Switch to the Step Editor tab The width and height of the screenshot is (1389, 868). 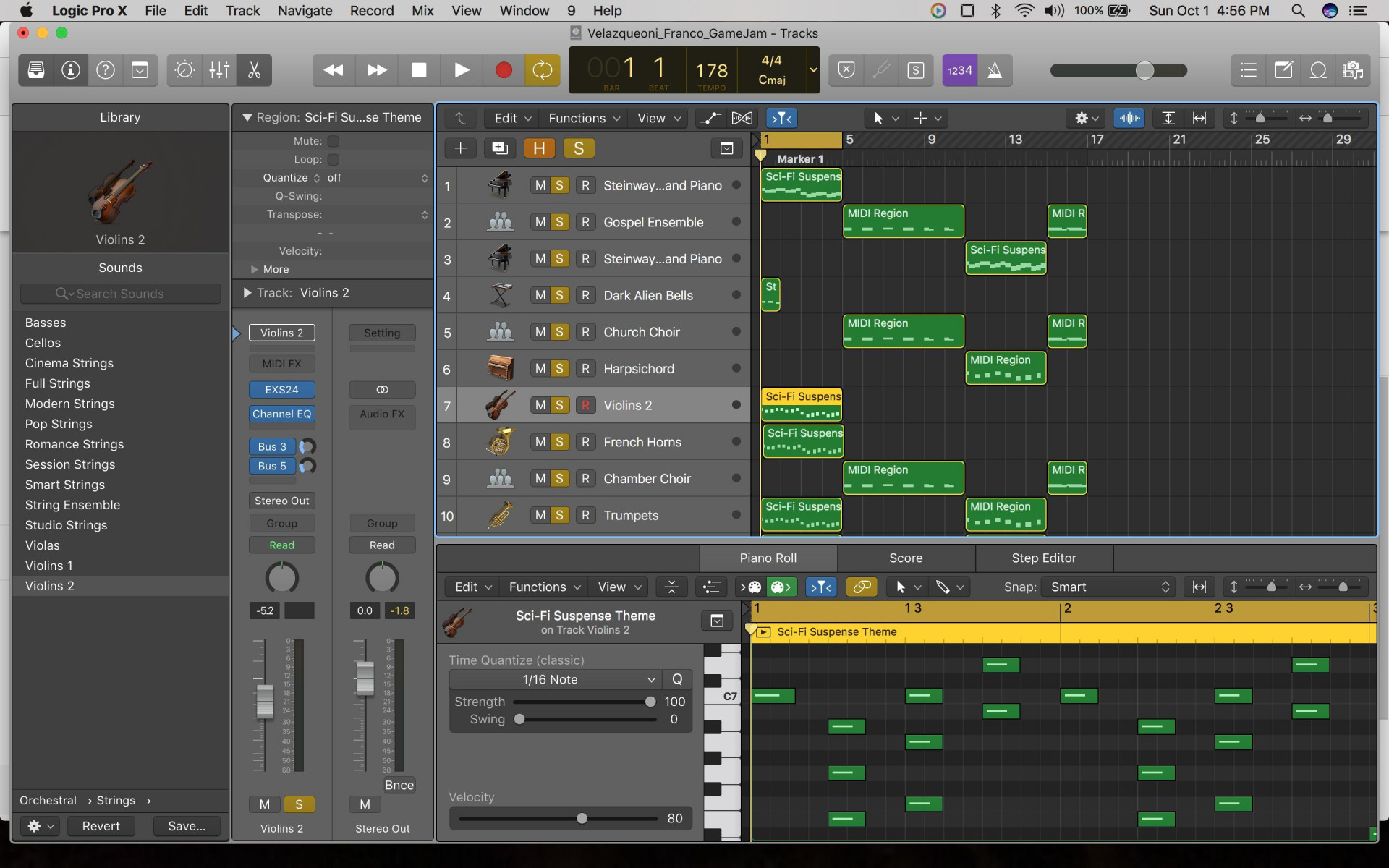pos(1044,558)
